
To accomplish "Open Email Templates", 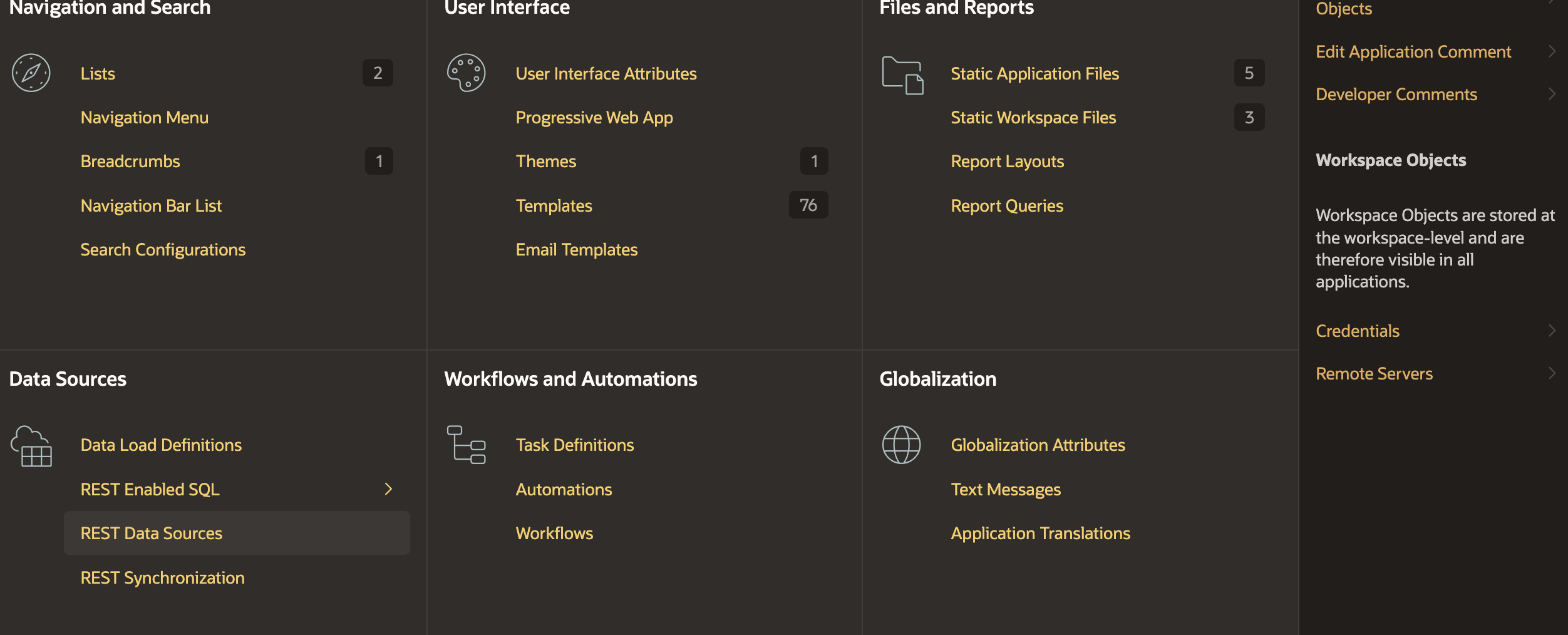I will [x=577, y=250].
